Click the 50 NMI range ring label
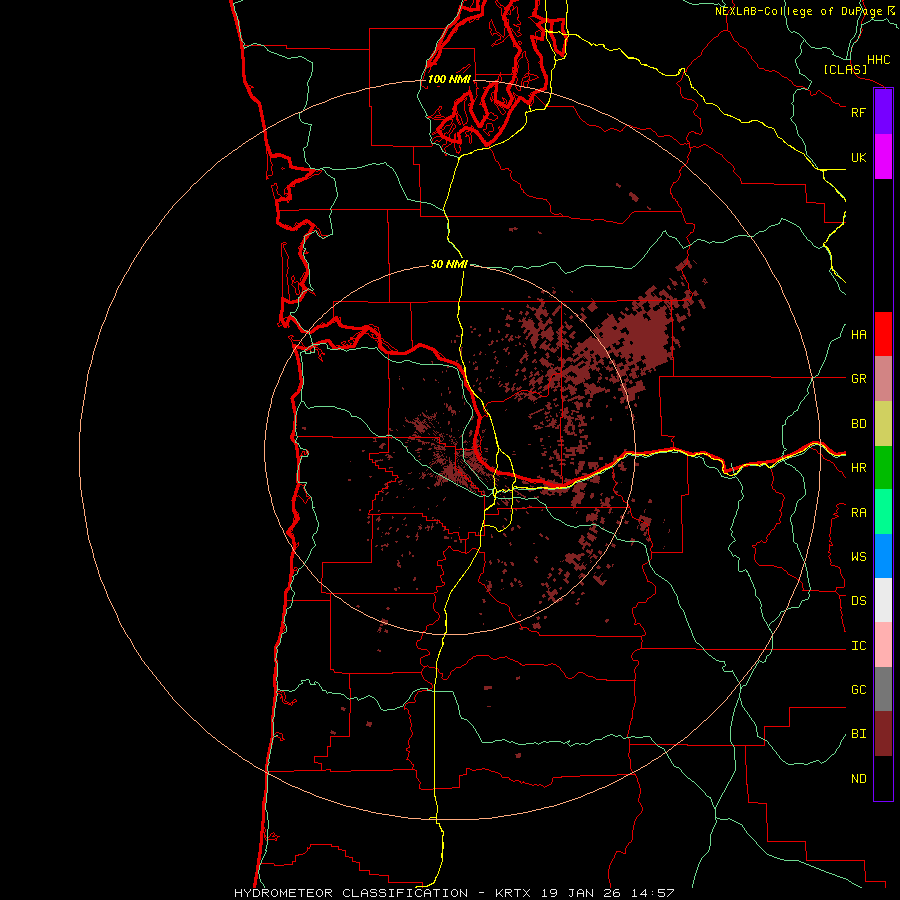 [x=449, y=264]
